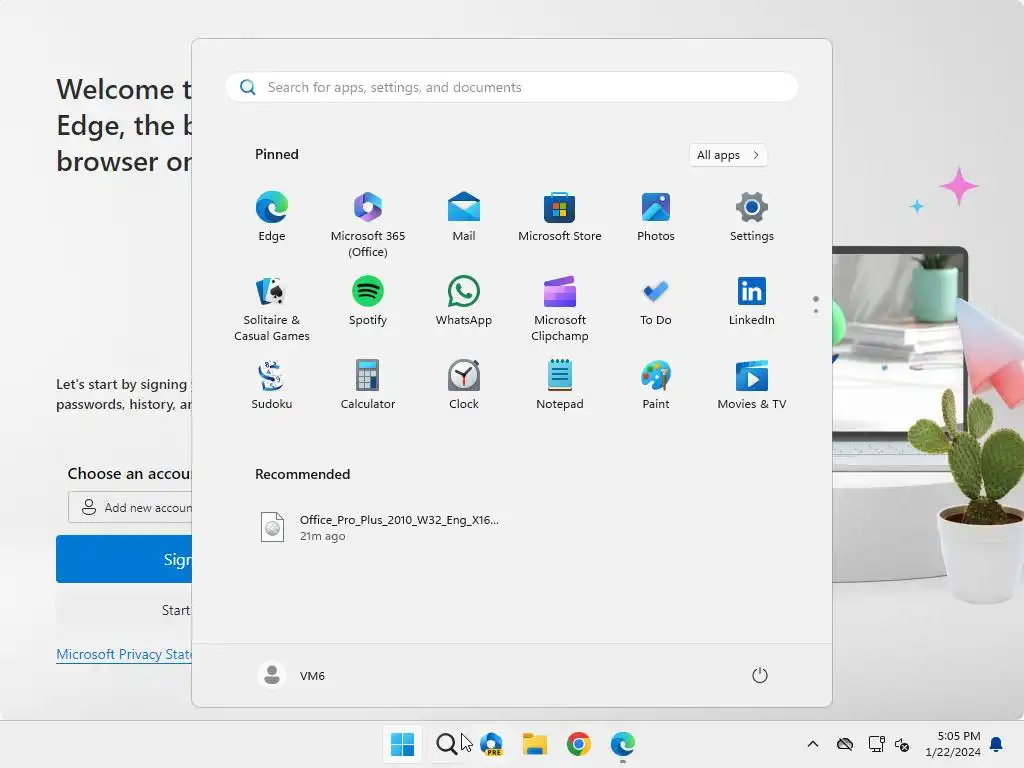Open LinkedIn pinned app
Image resolution: width=1024 pixels, height=768 pixels.
pos(752,302)
